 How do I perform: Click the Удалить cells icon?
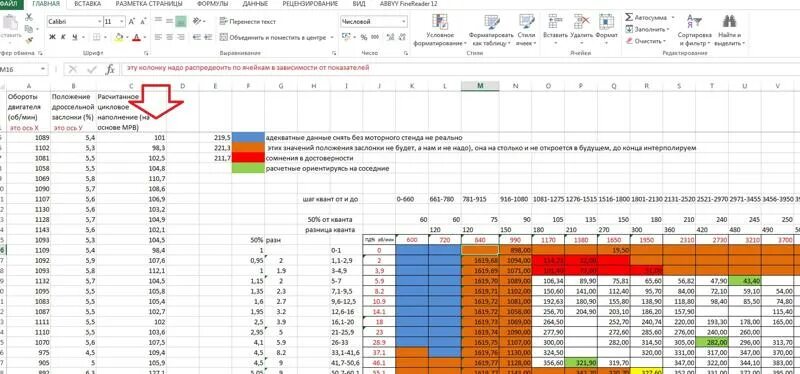click(x=581, y=21)
